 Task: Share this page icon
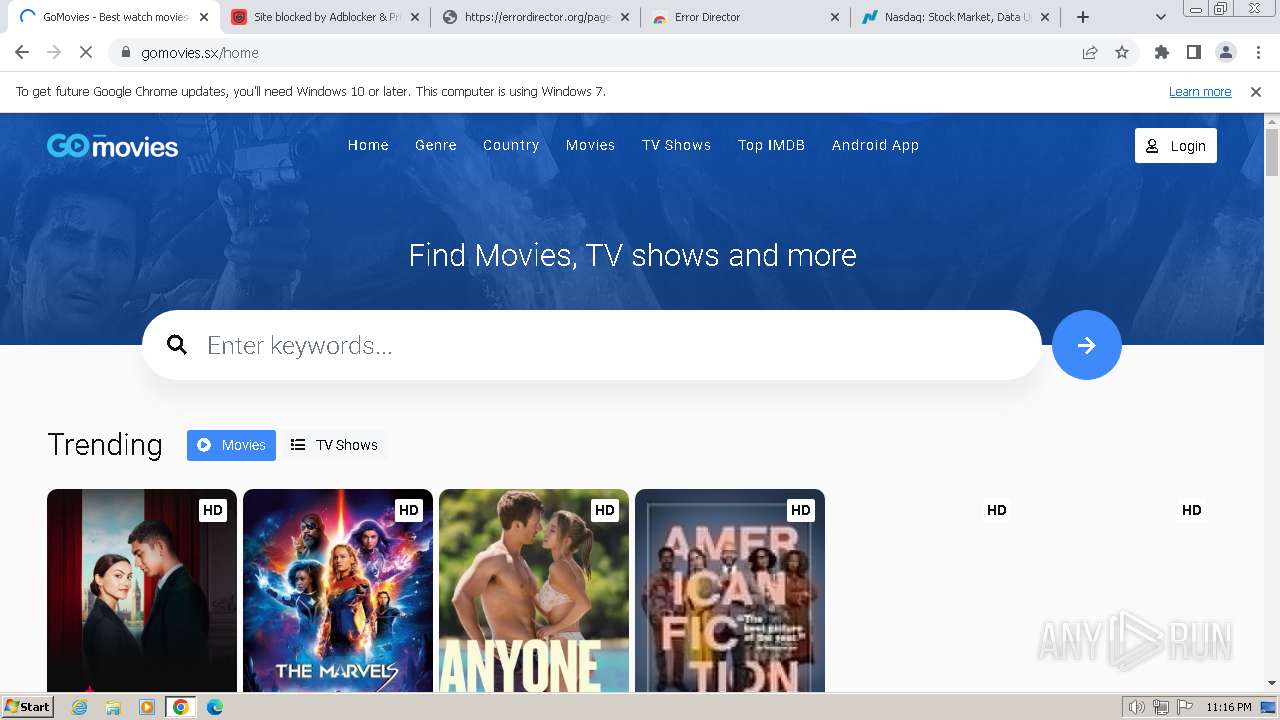click(x=1090, y=53)
